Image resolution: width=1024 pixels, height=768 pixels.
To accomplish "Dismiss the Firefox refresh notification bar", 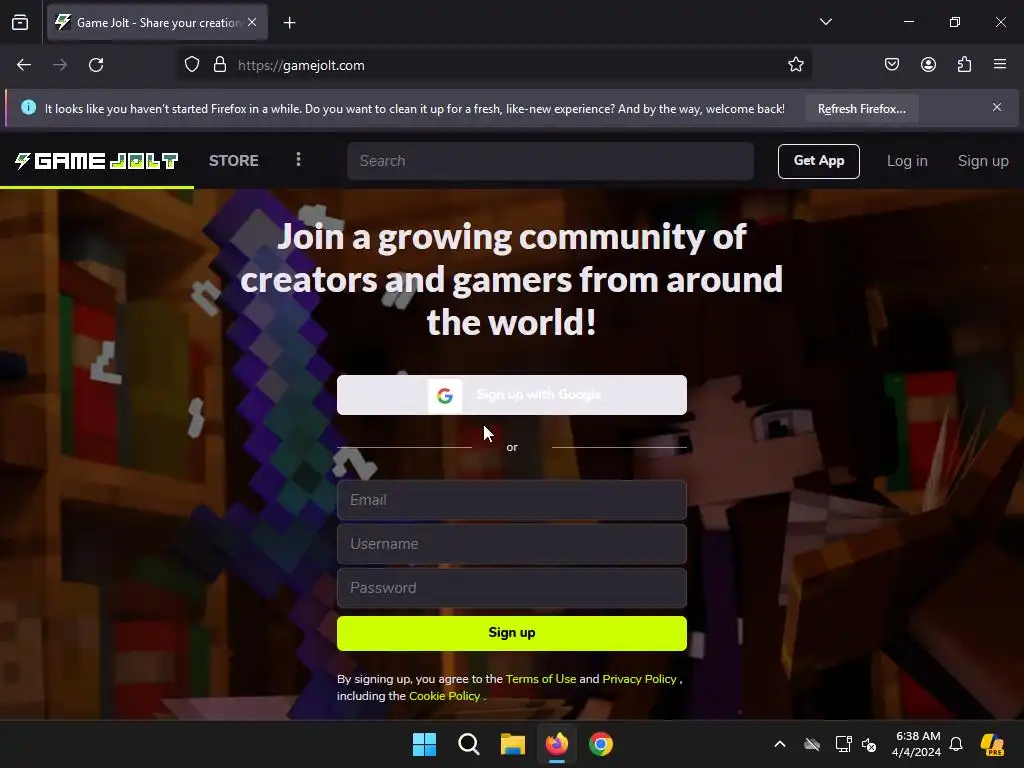I will coord(997,107).
